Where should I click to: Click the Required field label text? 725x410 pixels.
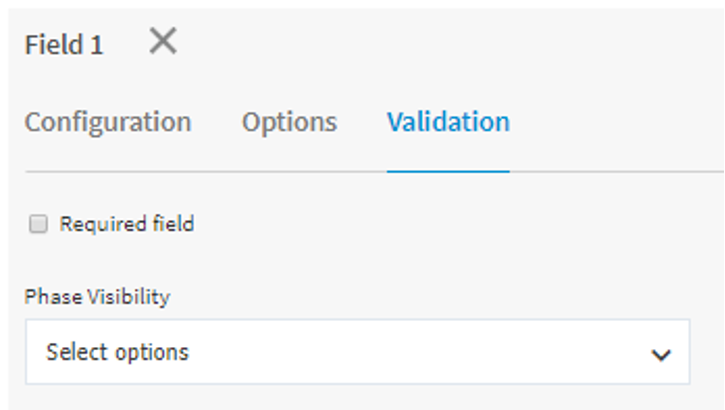[126, 224]
